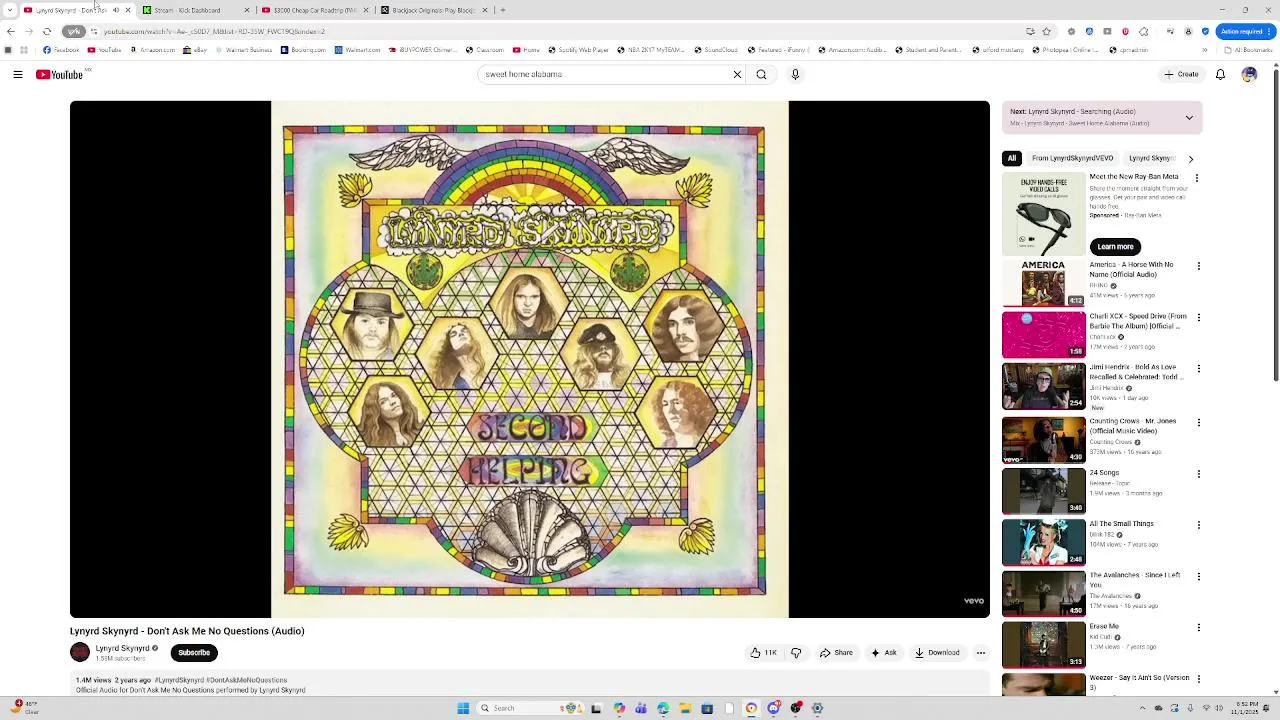Like the video with thumbs up
This screenshot has height=720, width=1280.
point(764,653)
